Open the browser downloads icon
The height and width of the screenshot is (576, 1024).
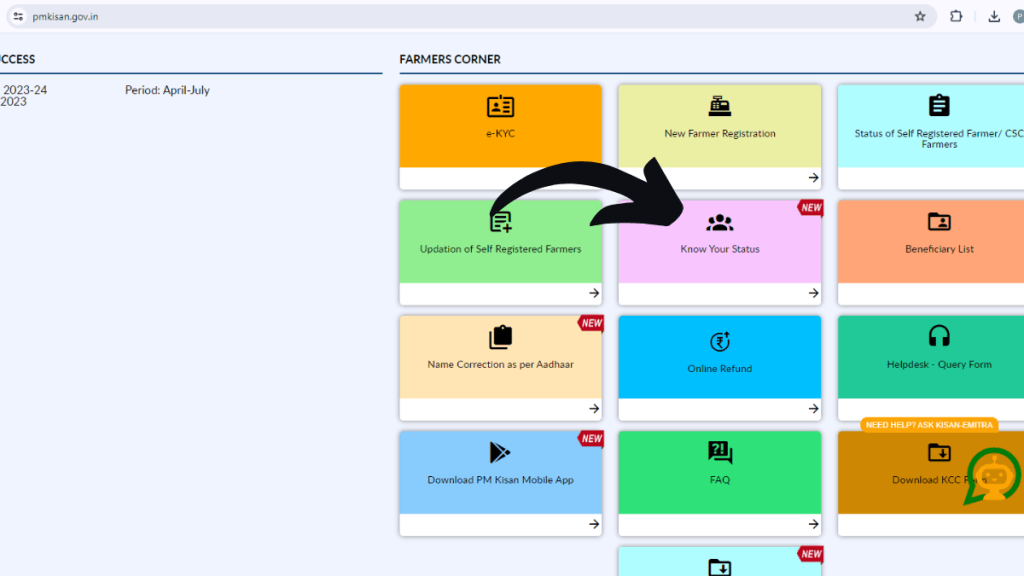click(994, 16)
